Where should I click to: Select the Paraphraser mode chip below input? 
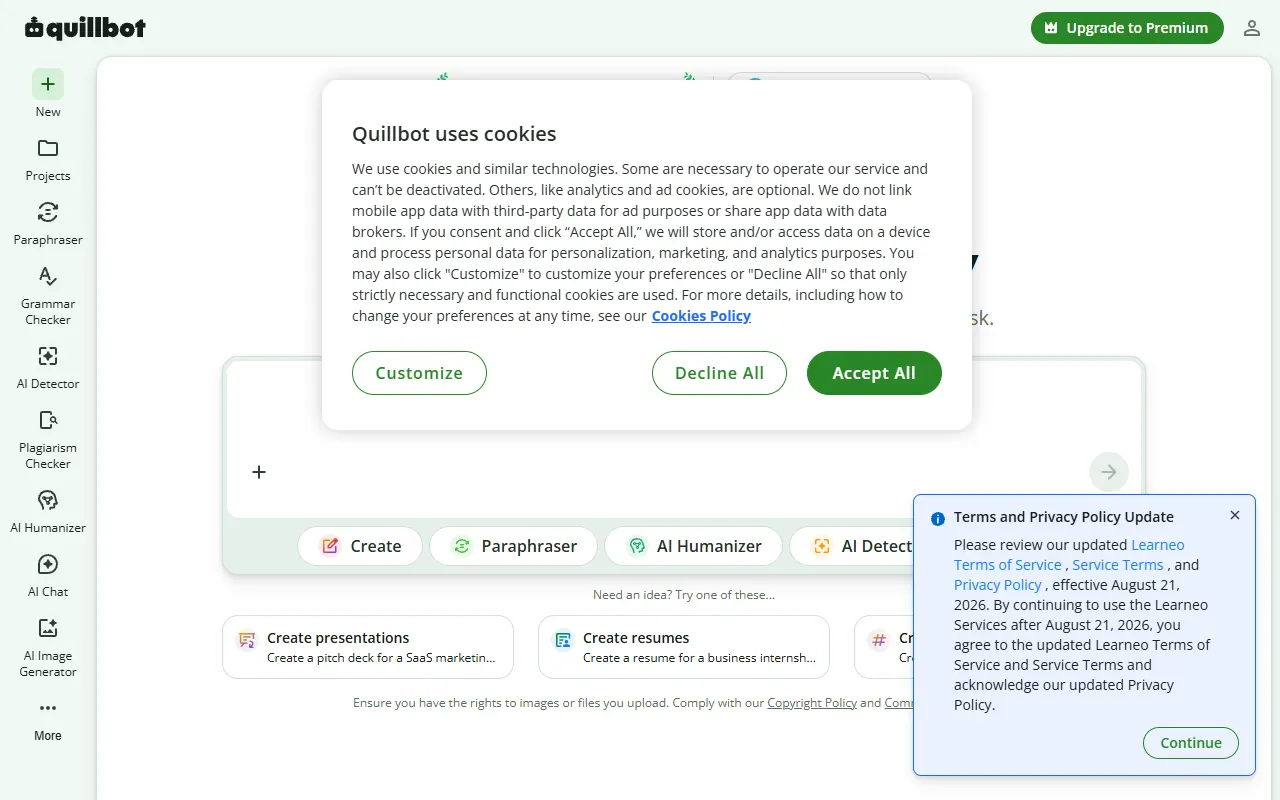[x=513, y=546]
